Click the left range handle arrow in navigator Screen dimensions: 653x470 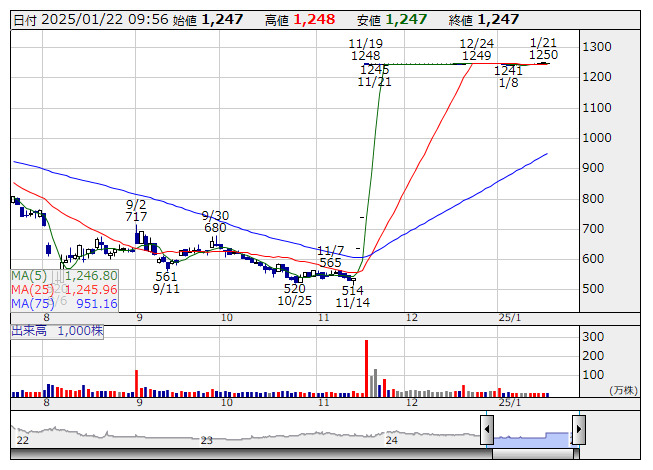coord(487,430)
